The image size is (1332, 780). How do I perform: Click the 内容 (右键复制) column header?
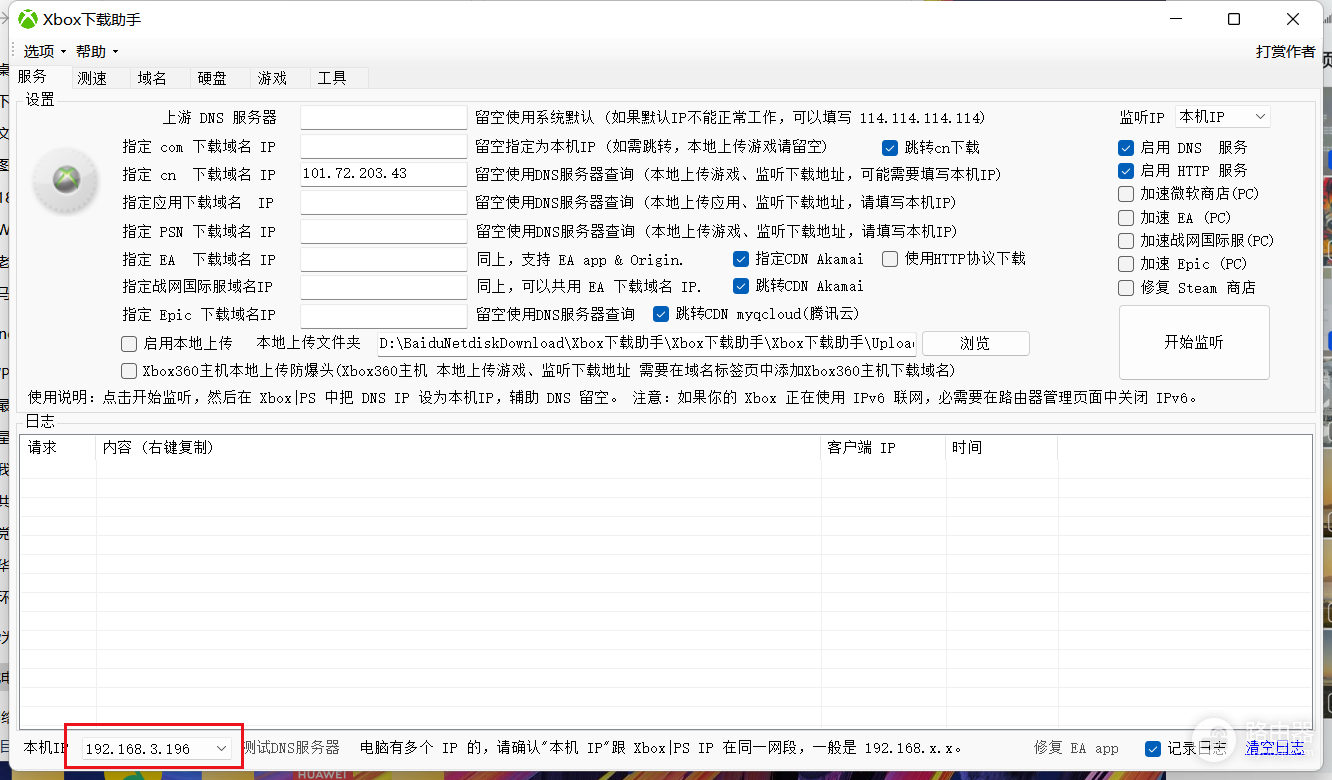click(458, 448)
